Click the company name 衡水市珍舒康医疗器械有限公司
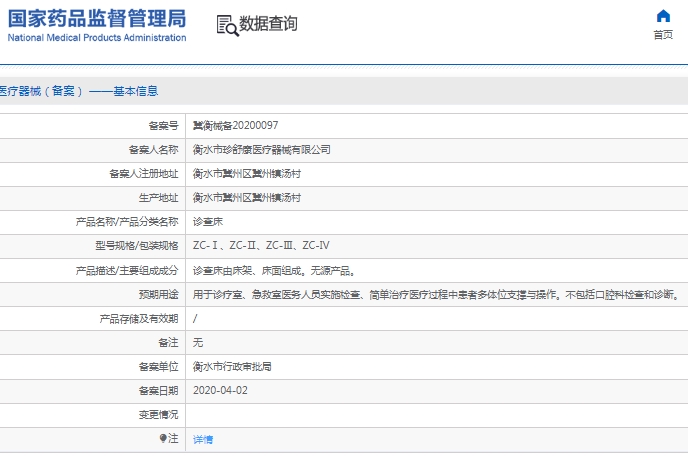This screenshot has height=461, width=688. point(262,150)
